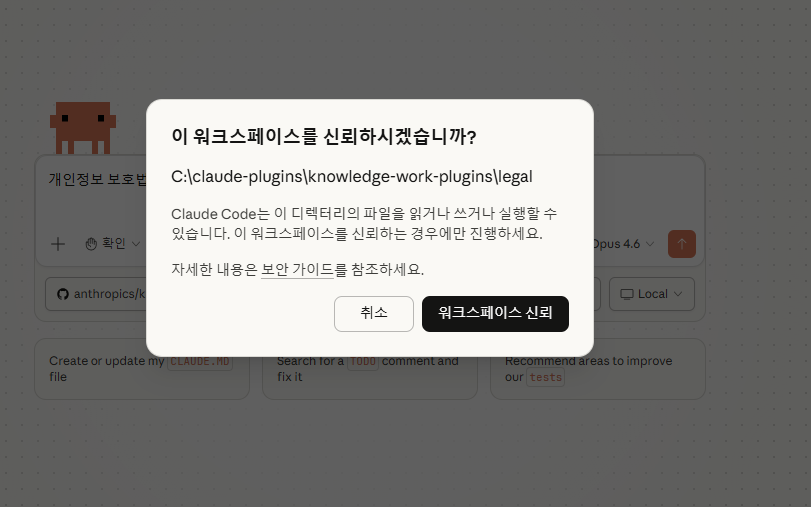Image resolution: width=811 pixels, height=507 pixels.
Task: Confirm with 워크스페이스 신뢰 button
Action: [495, 314]
